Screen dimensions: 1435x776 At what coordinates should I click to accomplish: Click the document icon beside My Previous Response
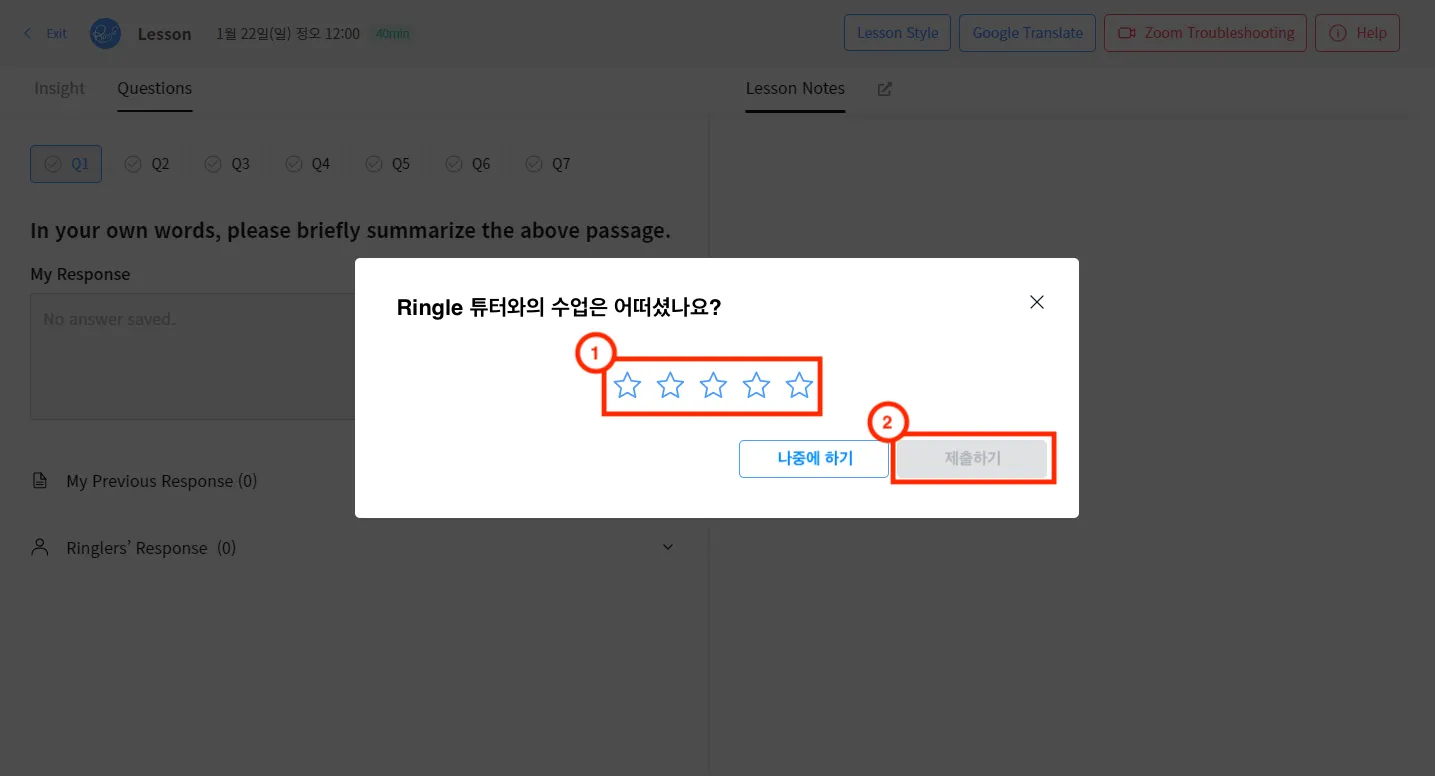pos(40,481)
